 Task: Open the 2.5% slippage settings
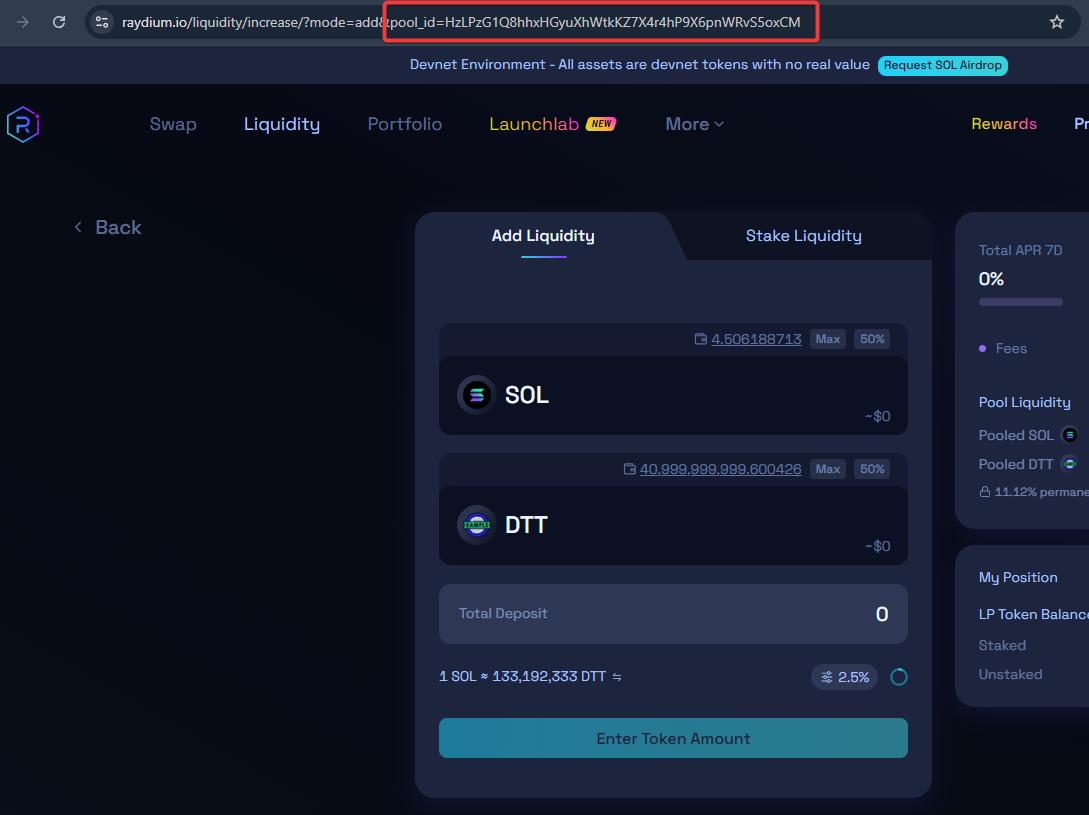[x=845, y=677]
